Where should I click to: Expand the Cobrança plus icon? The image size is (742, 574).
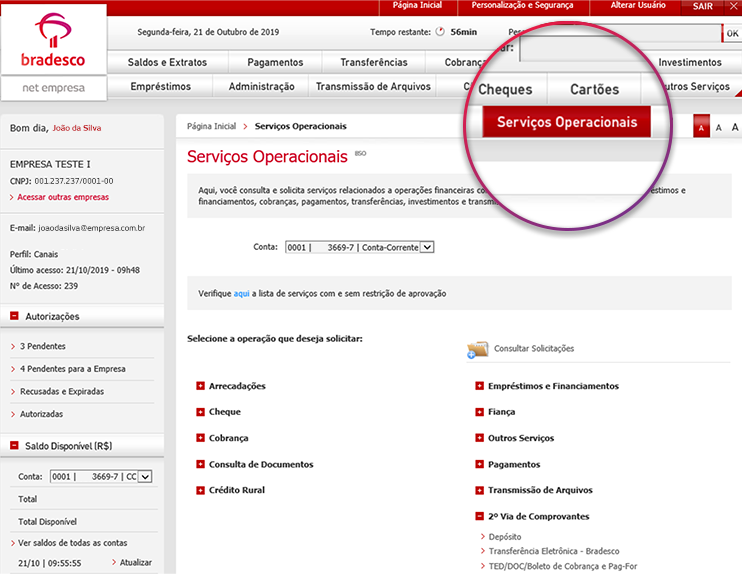click(200, 438)
